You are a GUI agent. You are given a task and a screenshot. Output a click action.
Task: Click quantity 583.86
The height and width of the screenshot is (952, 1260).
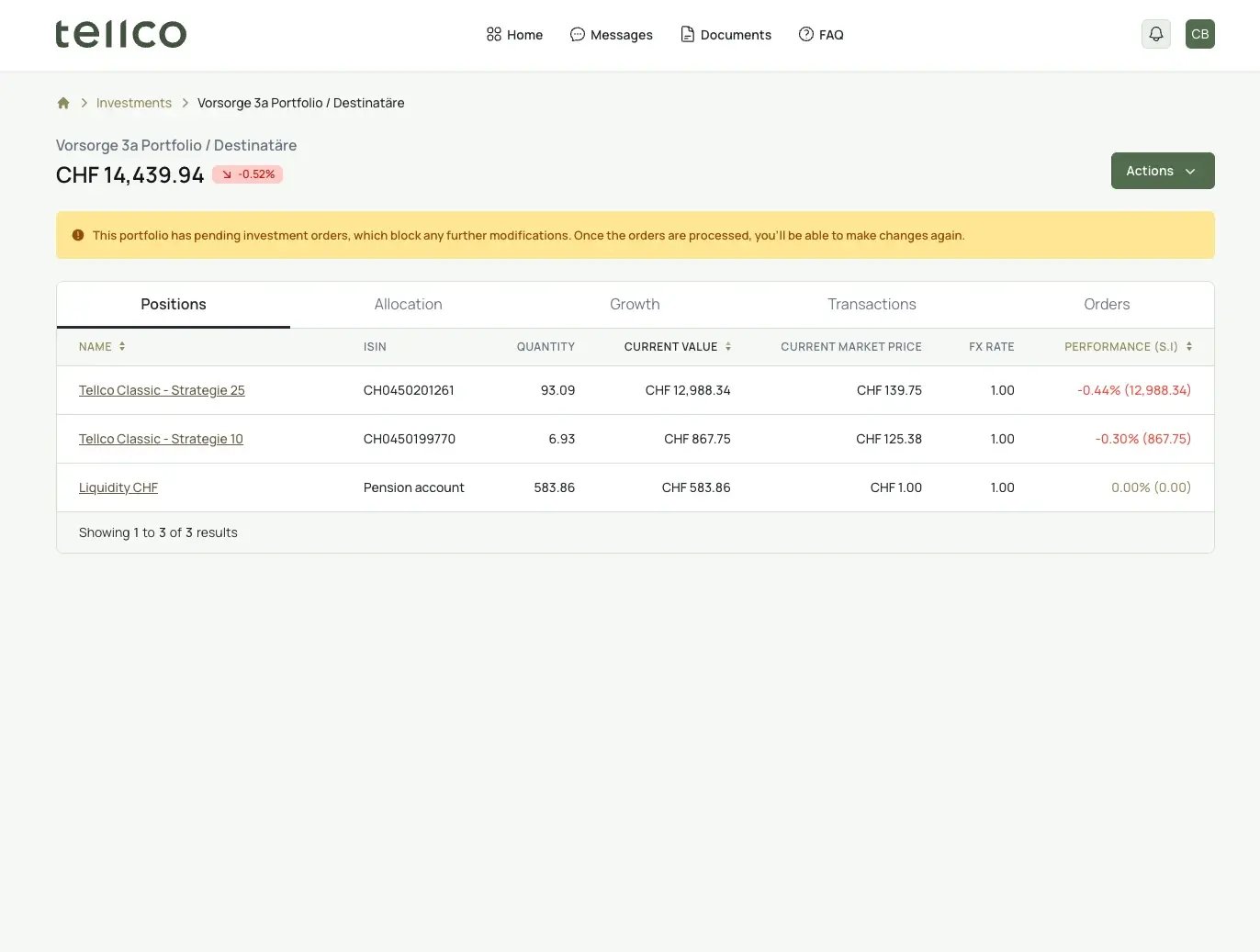point(555,487)
